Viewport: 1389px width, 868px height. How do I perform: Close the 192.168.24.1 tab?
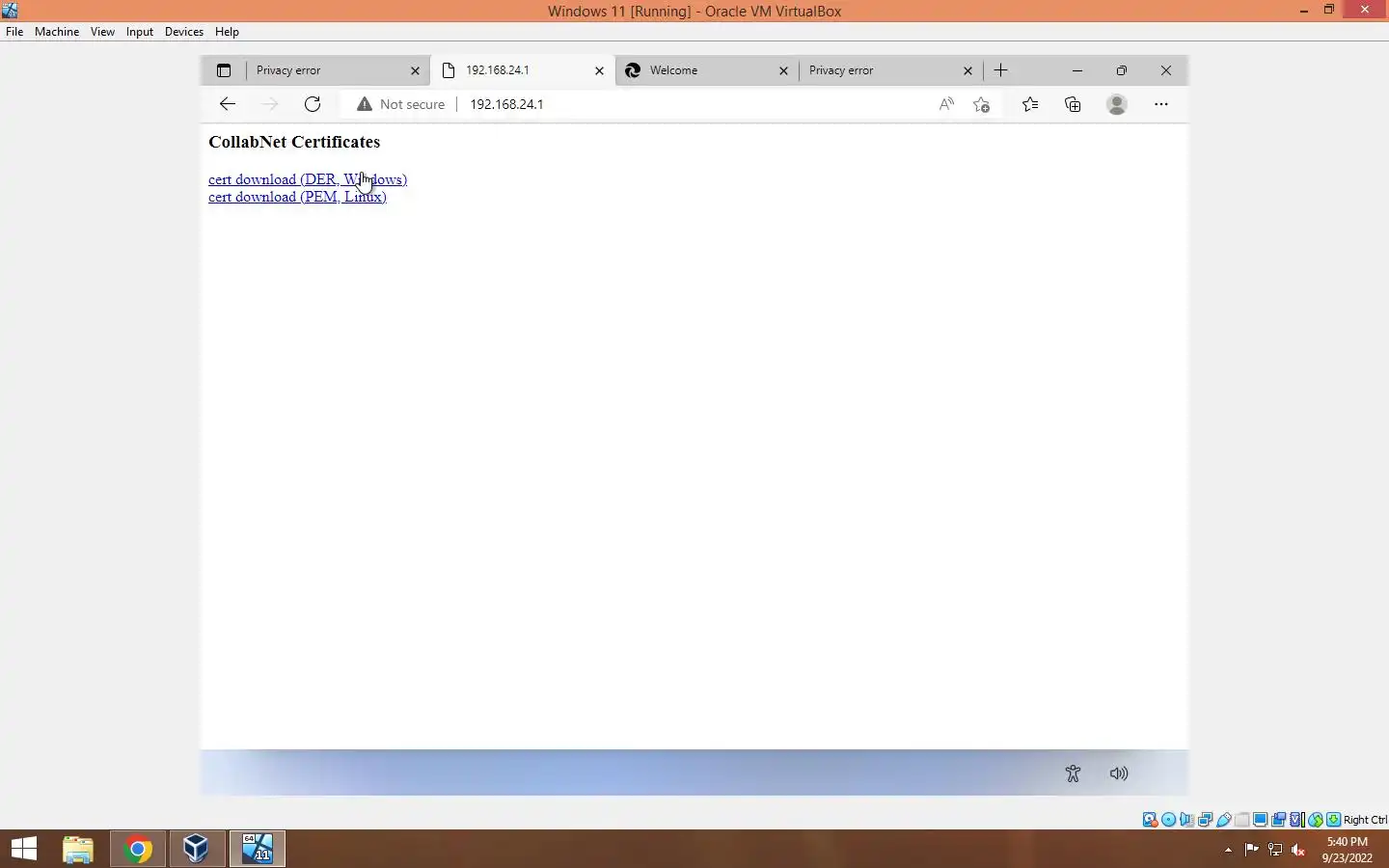point(599,70)
